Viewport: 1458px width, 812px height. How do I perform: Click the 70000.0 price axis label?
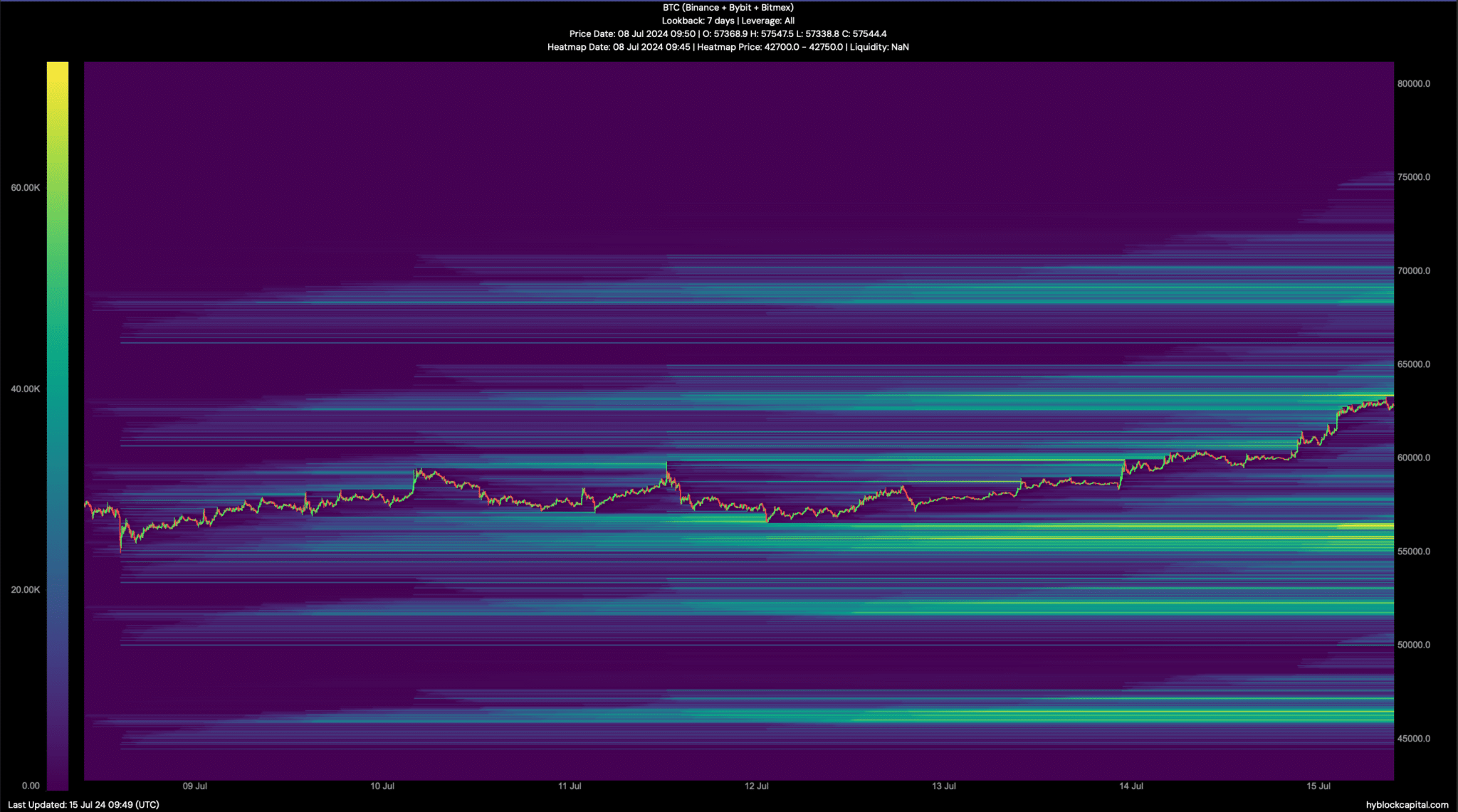pos(1413,271)
